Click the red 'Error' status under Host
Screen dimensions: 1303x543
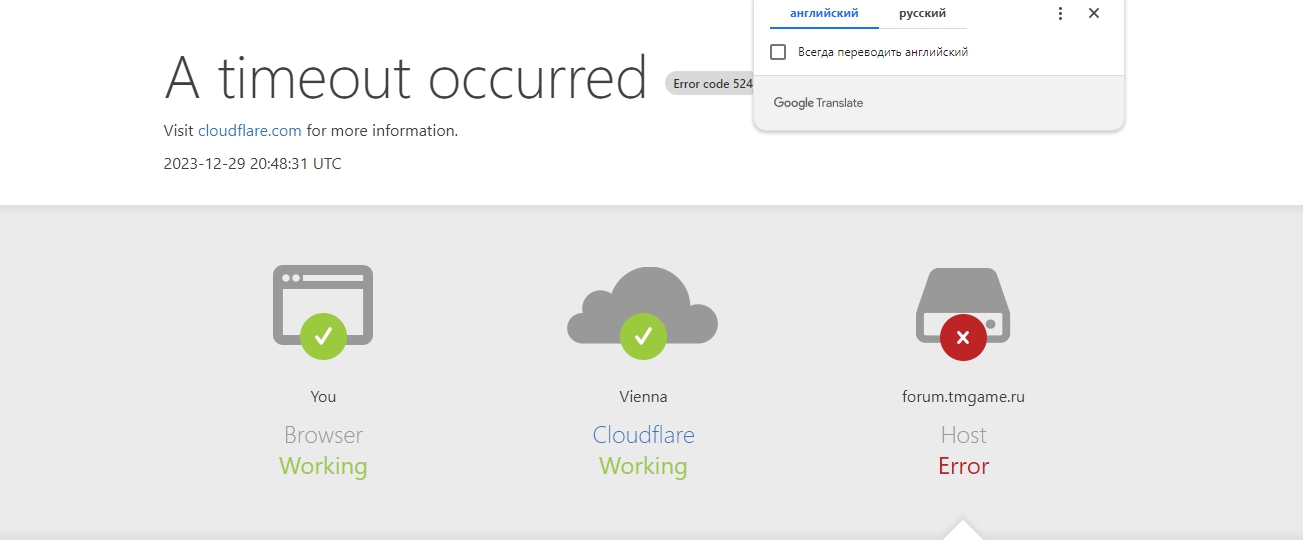pos(963,466)
